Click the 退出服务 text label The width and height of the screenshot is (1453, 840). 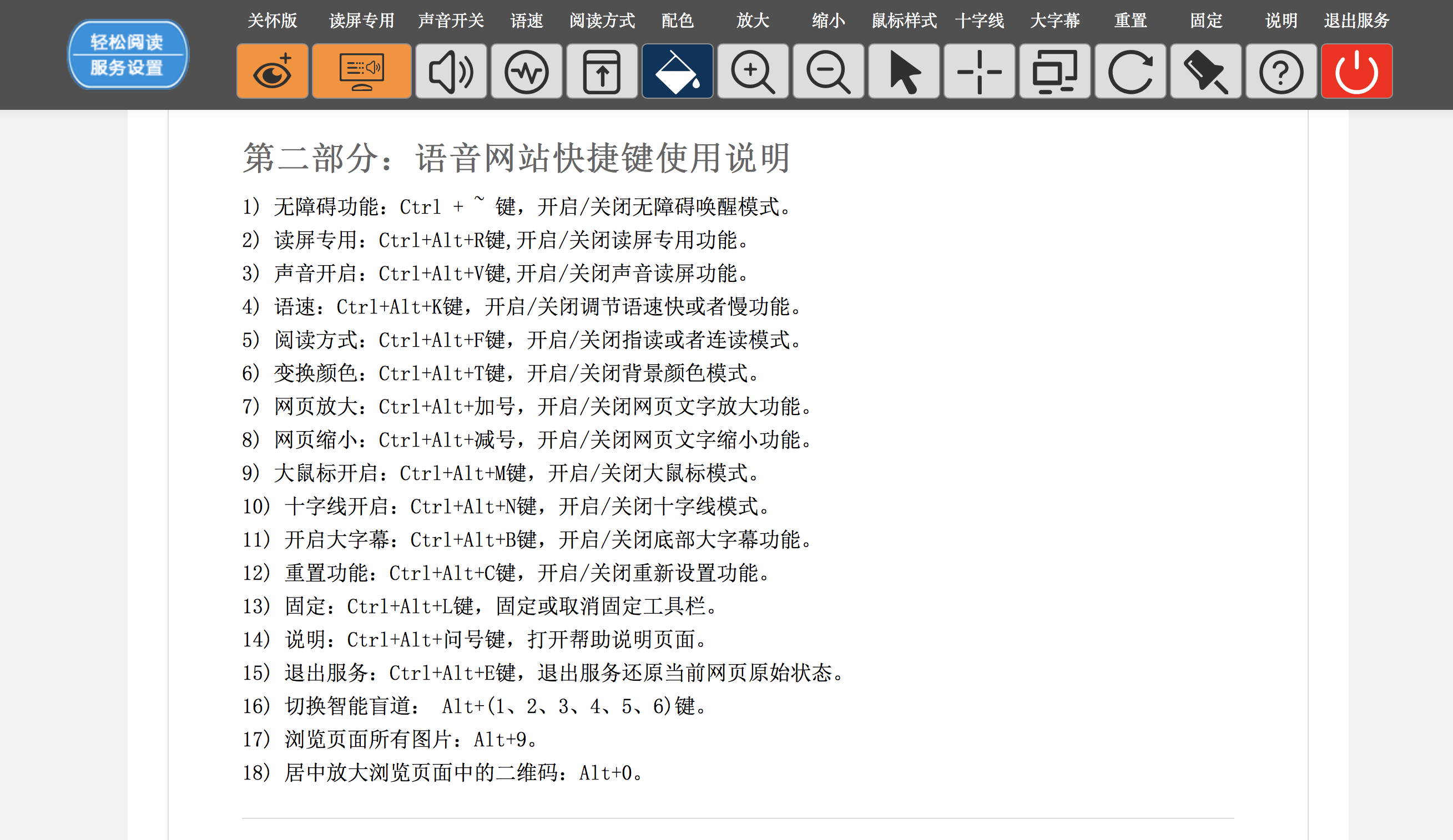(x=1358, y=21)
